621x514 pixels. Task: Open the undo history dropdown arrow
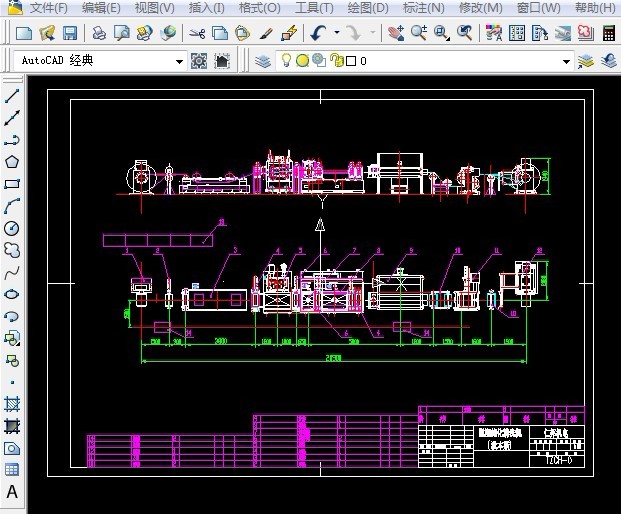(336, 32)
